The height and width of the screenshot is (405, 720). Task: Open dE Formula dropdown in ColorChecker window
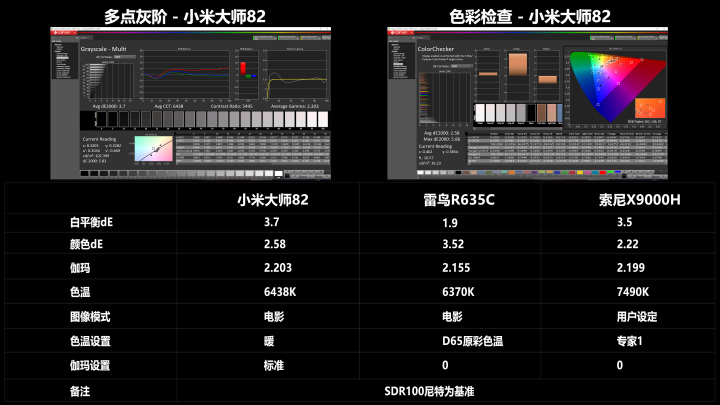[x=461, y=66]
